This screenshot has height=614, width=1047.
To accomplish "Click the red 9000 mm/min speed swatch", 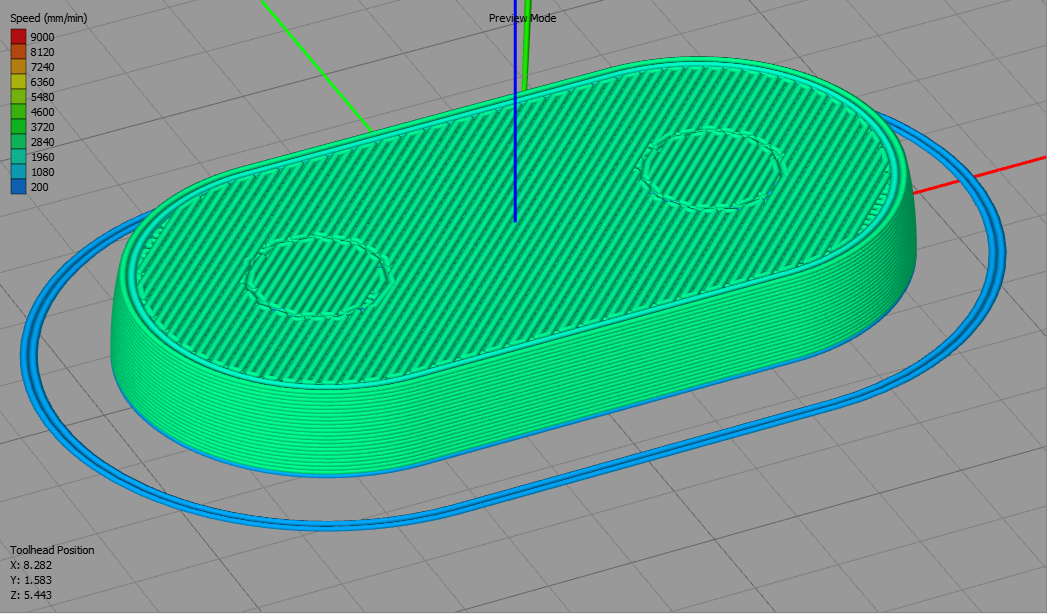I will point(18,35).
